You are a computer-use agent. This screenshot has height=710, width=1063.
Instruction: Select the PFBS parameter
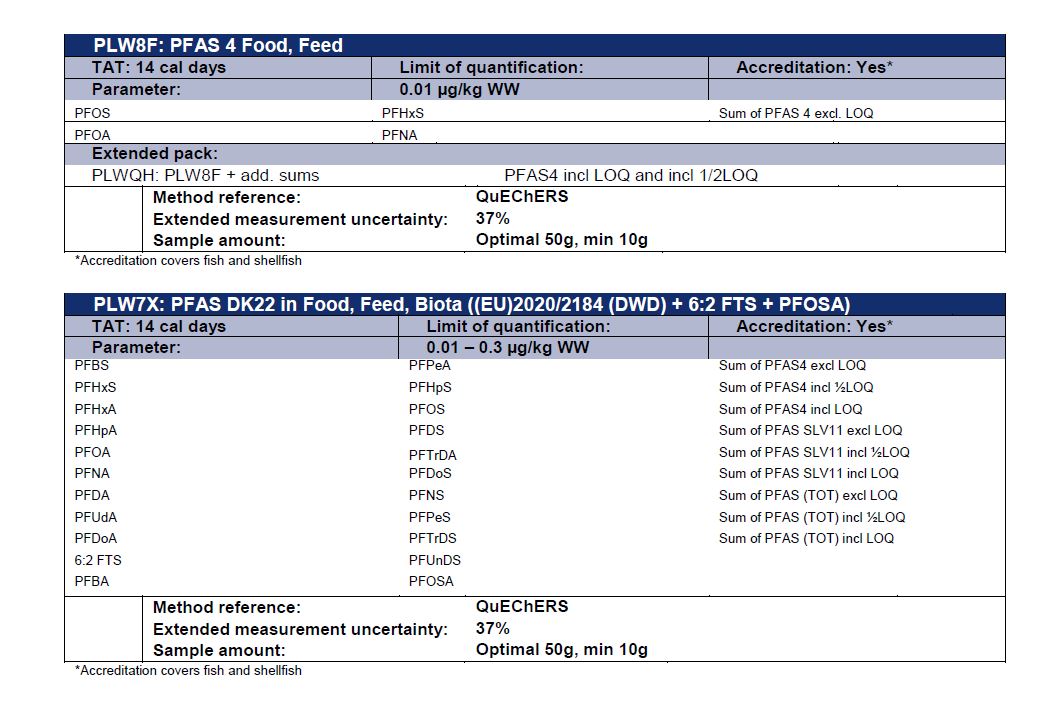[92, 365]
